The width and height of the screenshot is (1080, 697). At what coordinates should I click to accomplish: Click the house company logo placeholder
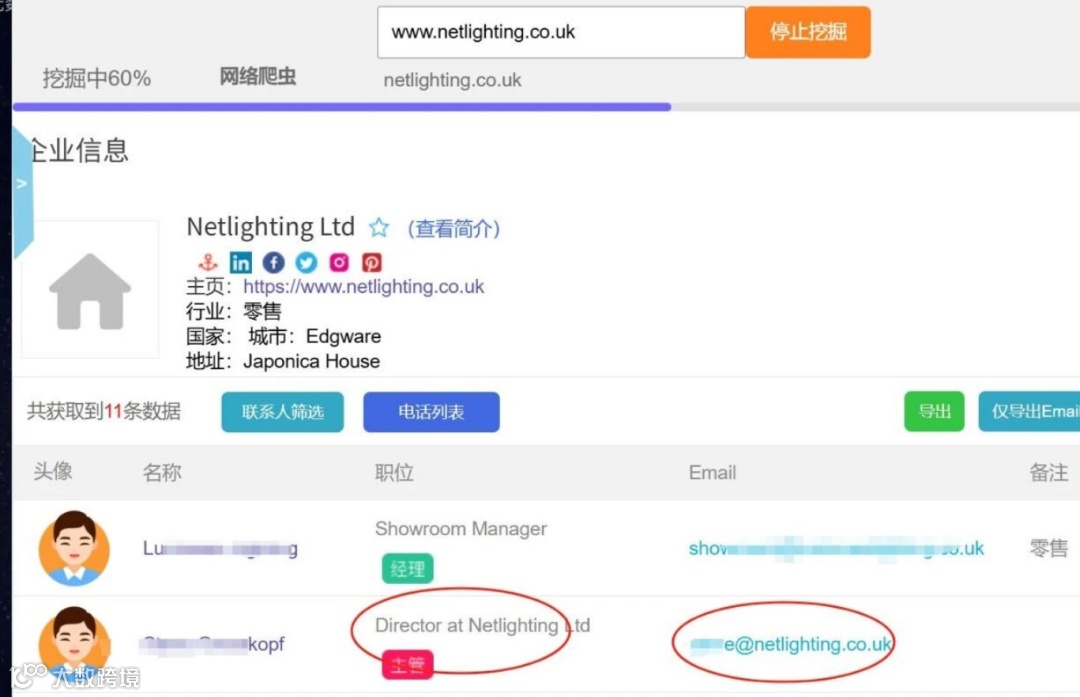coord(90,290)
